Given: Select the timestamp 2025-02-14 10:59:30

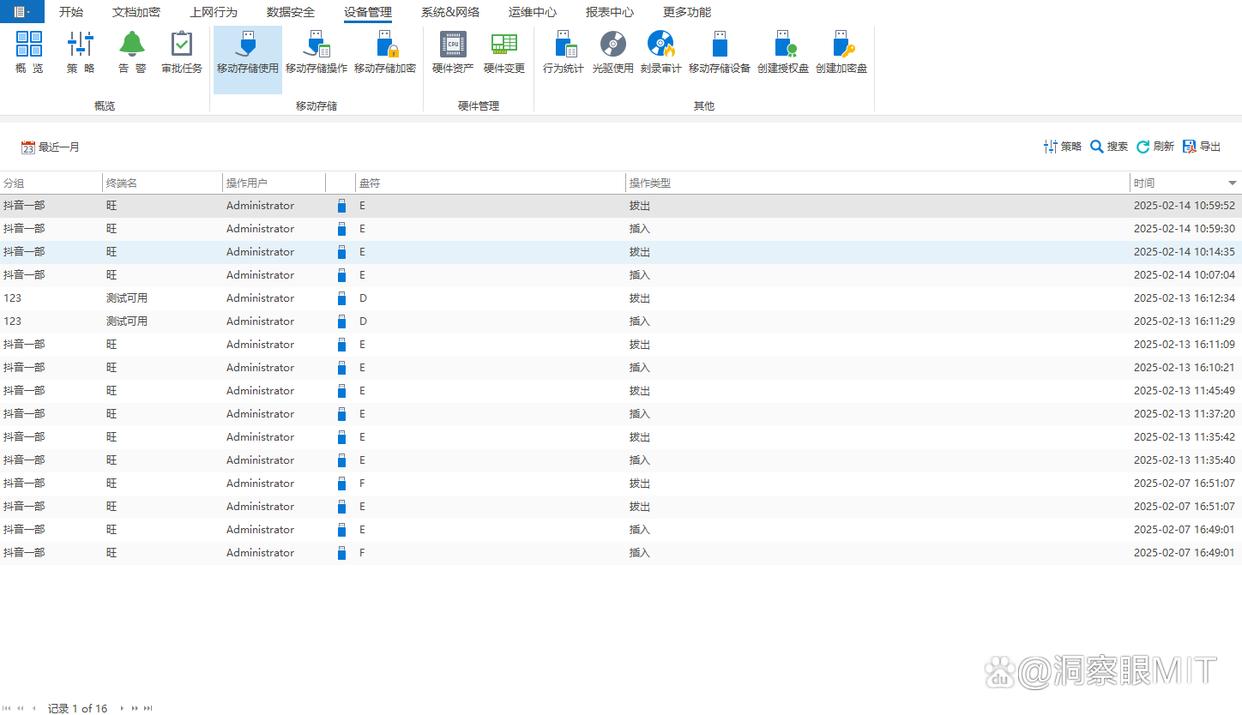Looking at the screenshot, I should point(1184,229).
